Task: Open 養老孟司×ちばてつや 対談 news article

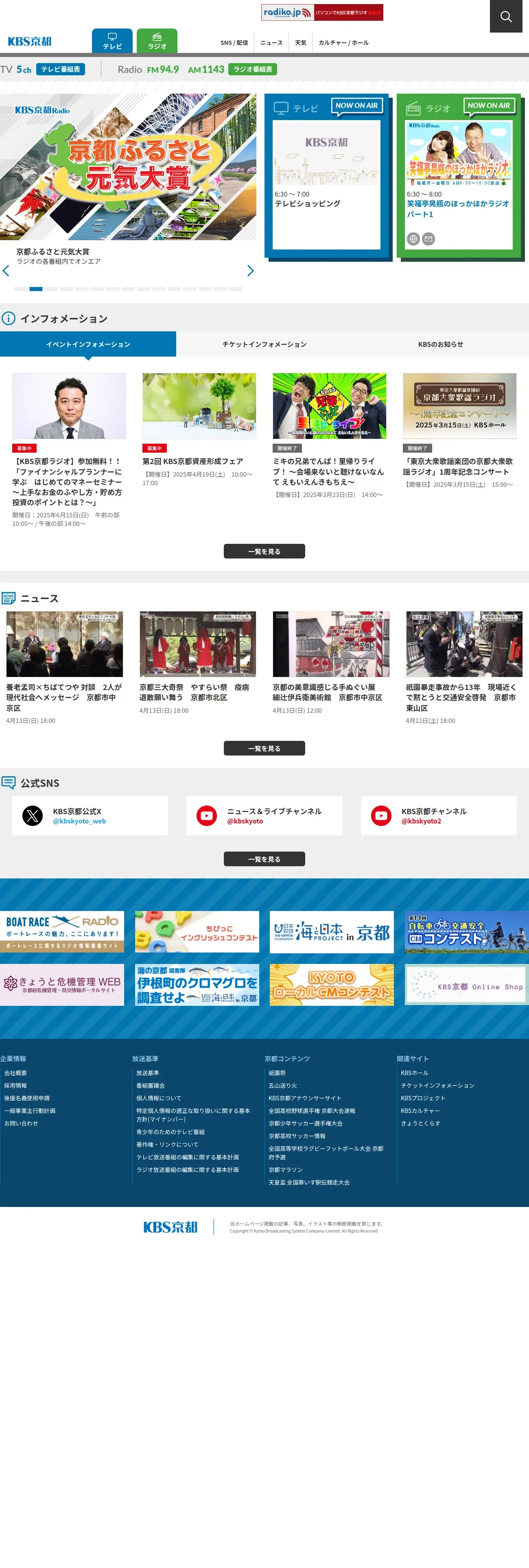Action: [x=65, y=668]
